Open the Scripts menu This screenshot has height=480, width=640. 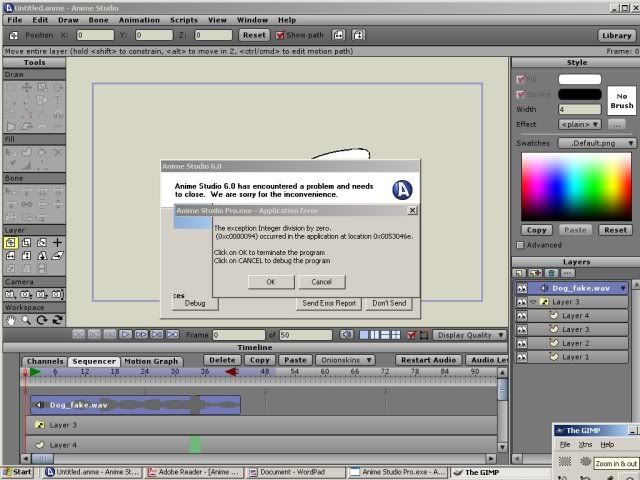[184, 20]
